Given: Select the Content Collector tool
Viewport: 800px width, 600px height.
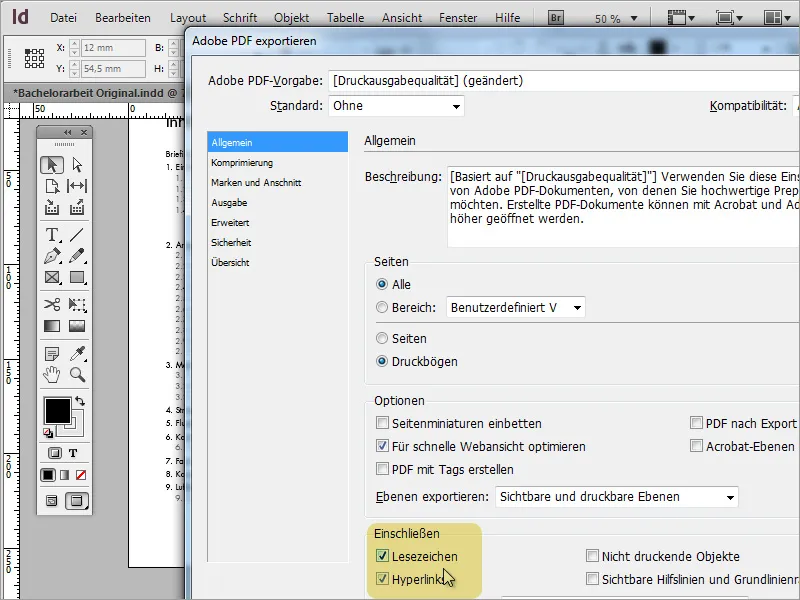Looking at the screenshot, I should click(52, 207).
